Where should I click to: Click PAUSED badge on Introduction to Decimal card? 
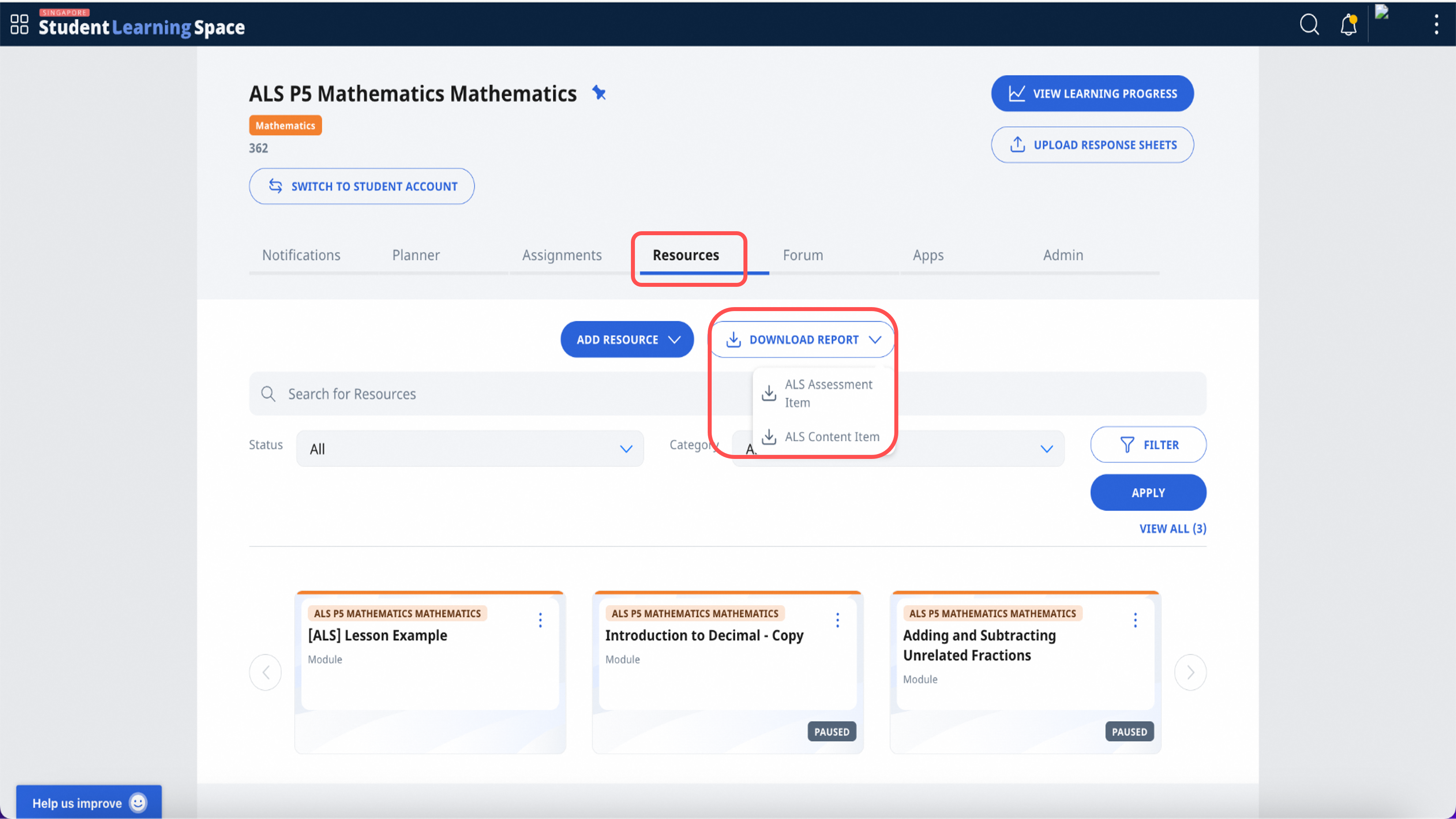[x=832, y=732]
